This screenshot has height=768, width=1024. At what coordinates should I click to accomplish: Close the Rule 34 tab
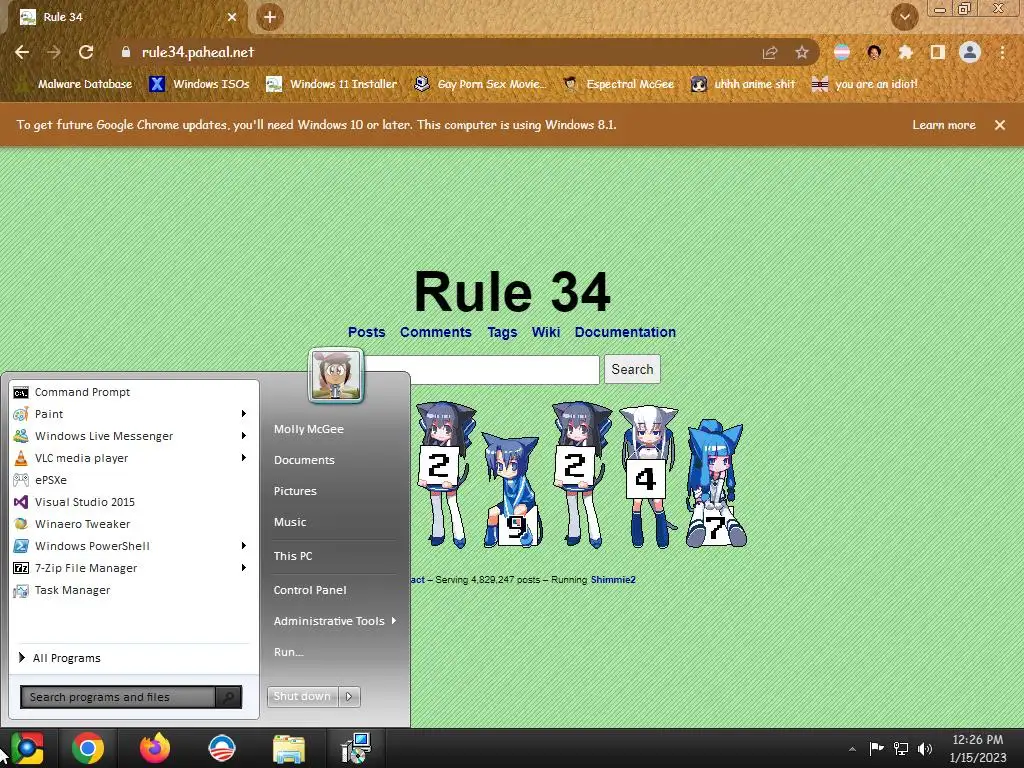232,17
